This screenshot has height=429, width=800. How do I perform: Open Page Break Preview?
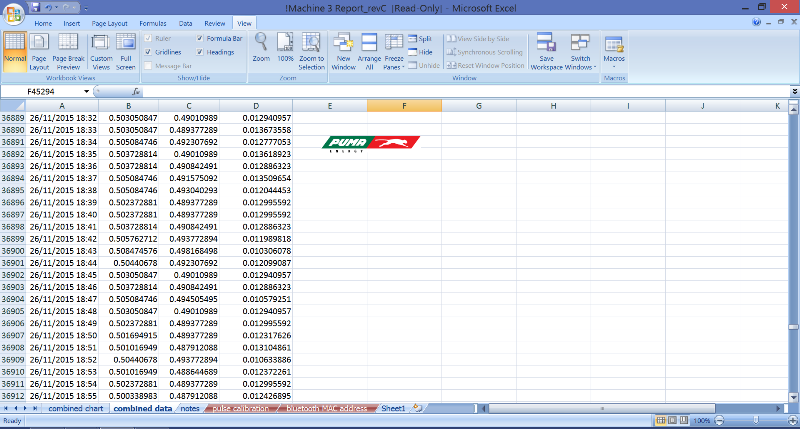point(68,52)
